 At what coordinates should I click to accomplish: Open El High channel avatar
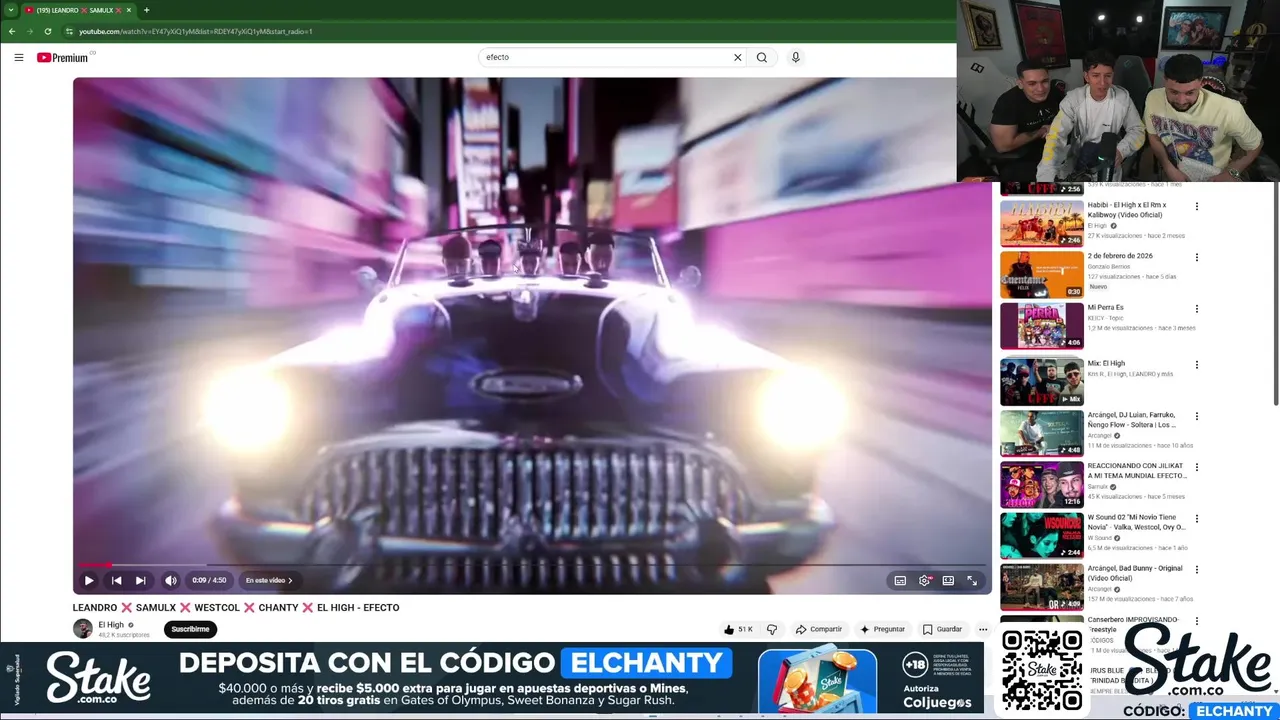tap(83, 629)
